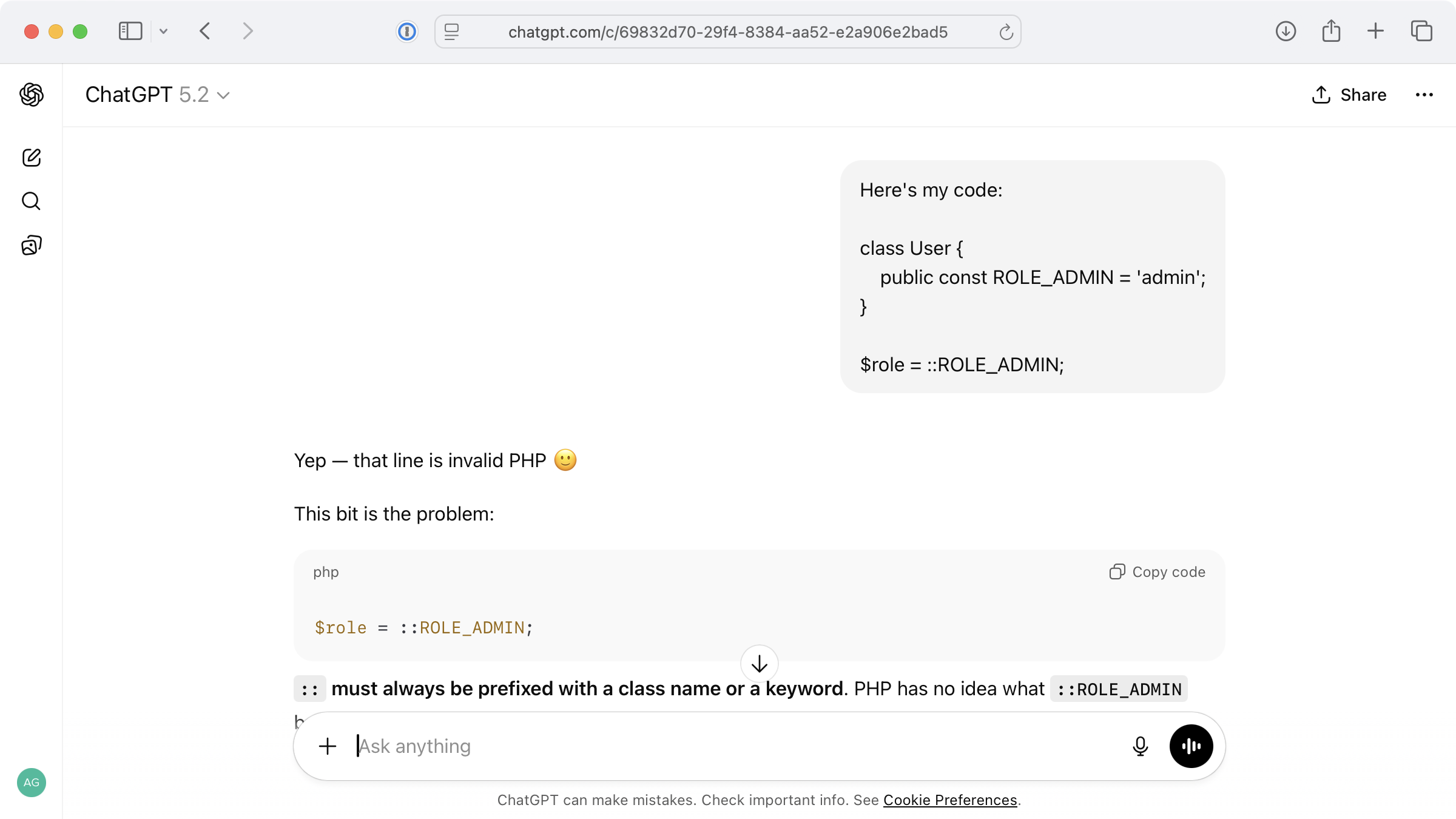Click the microphone dictation icon
The height and width of the screenshot is (819, 1456).
click(1140, 746)
